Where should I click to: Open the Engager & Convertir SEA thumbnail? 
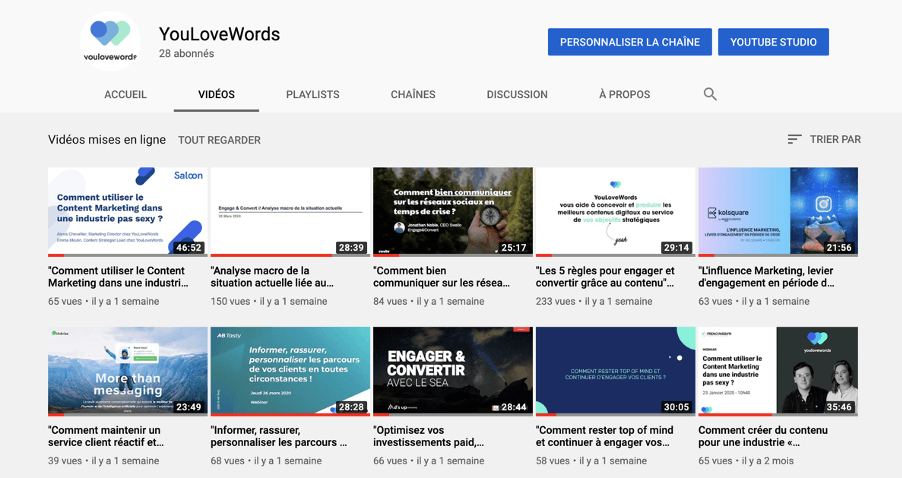coord(452,371)
